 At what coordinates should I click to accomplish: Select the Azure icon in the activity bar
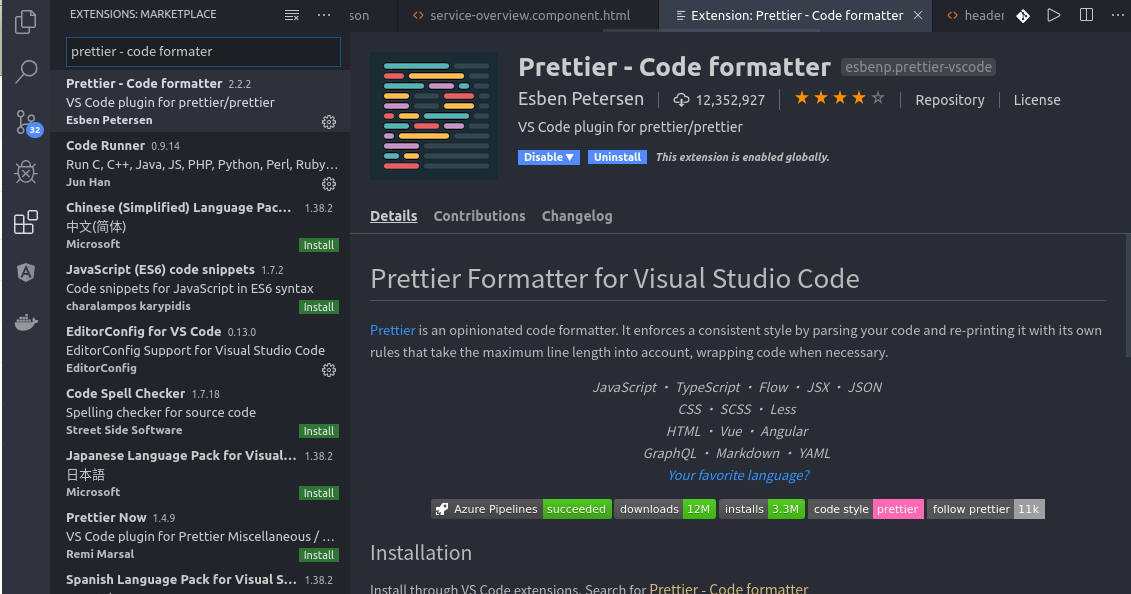pos(26,271)
